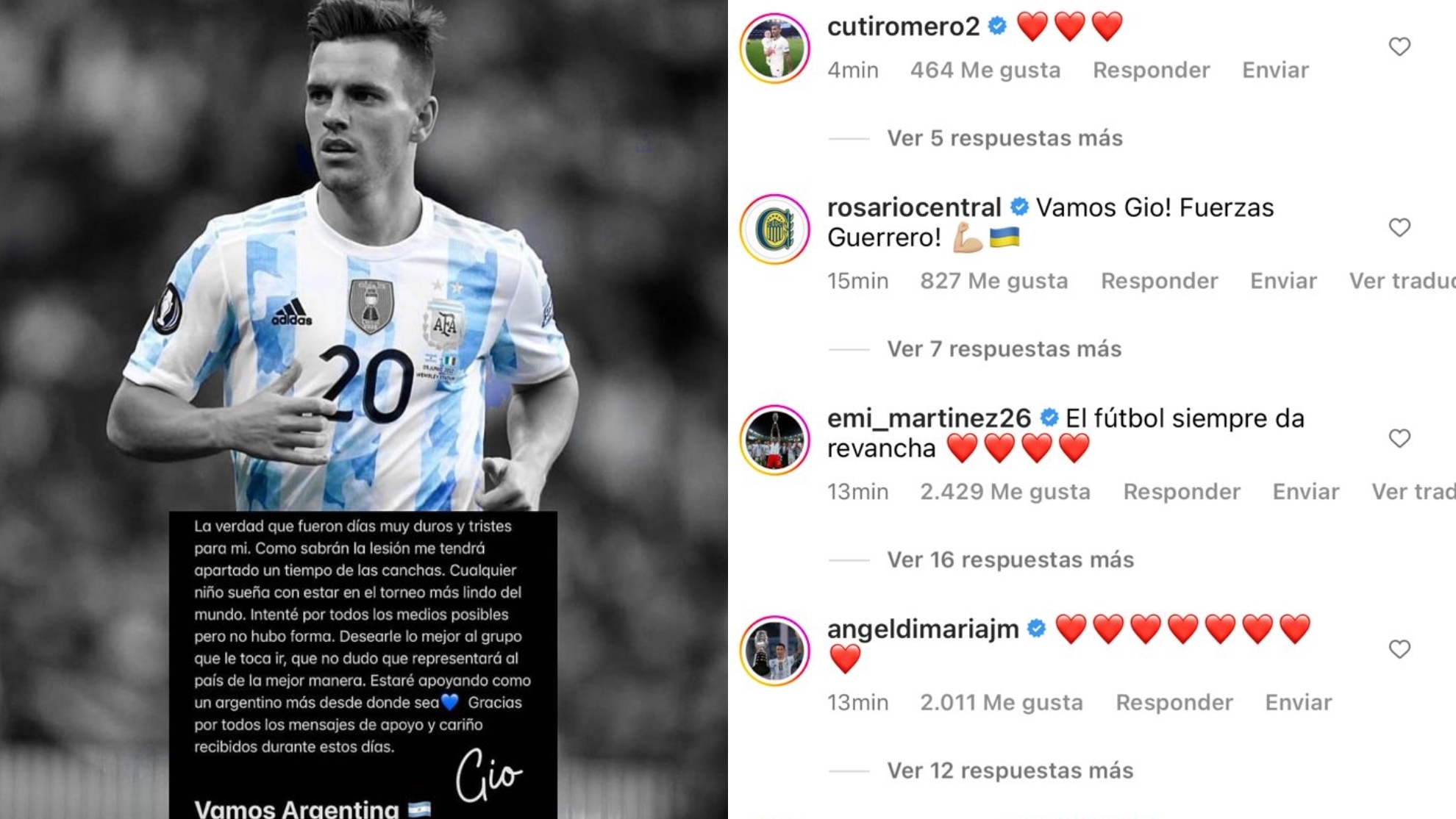The width and height of the screenshot is (1456, 819).
Task: Like the cutiromero2 comment with heart icon
Action: pos(1399,47)
